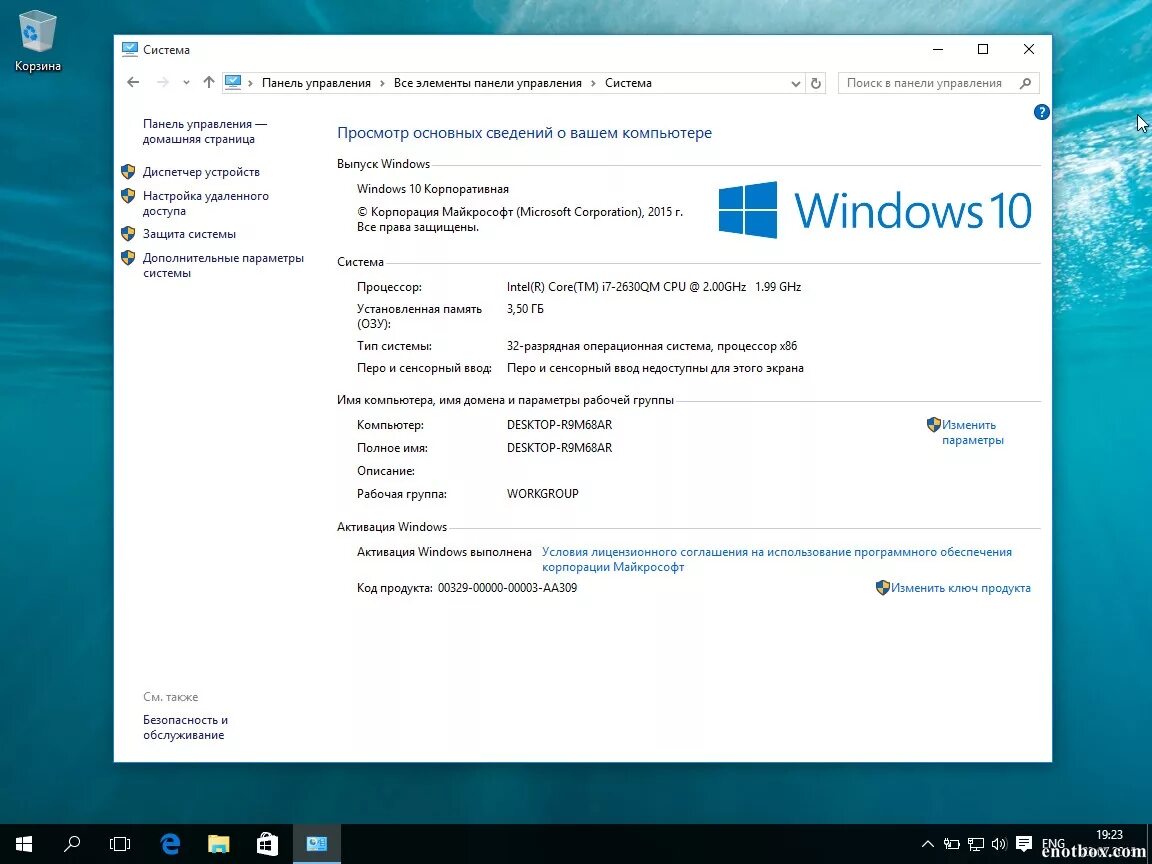Click the 'WORKGROUP' workgroup value
The height and width of the screenshot is (864, 1152).
(x=543, y=494)
